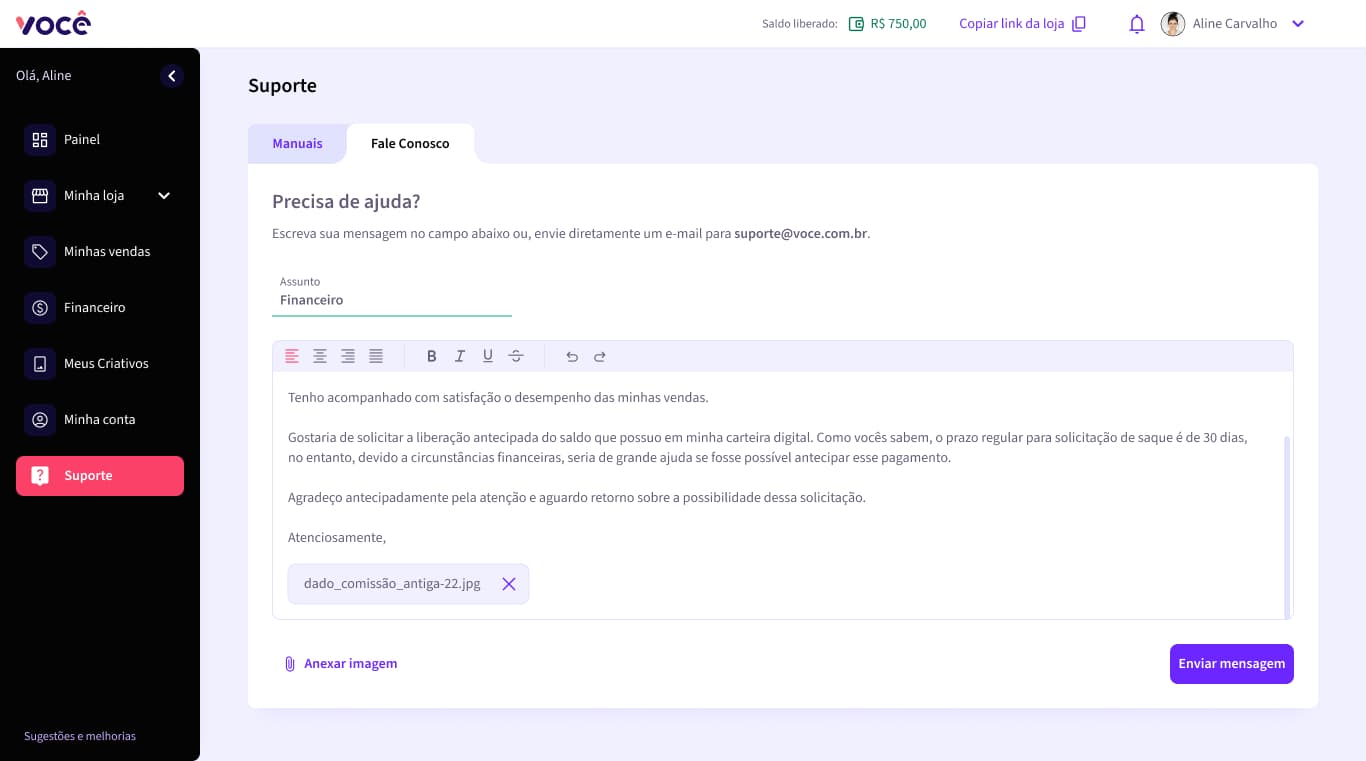Toggle italic text formatting
Screen dimensions: 1366x761
[460, 356]
